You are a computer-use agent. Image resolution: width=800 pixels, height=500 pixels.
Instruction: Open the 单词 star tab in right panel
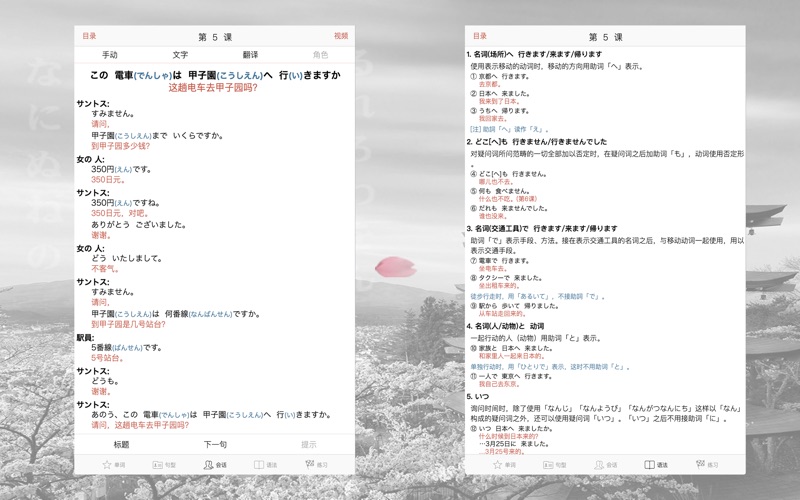click(504, 465)
